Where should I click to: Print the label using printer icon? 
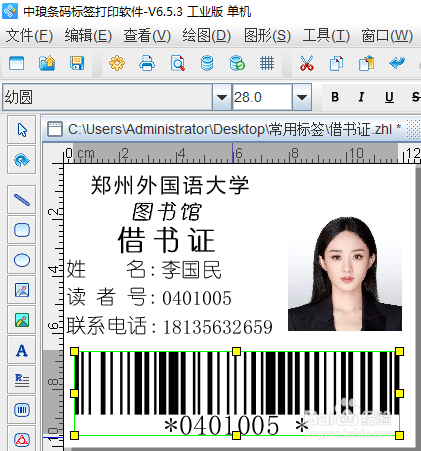click(x=147, y=63)
